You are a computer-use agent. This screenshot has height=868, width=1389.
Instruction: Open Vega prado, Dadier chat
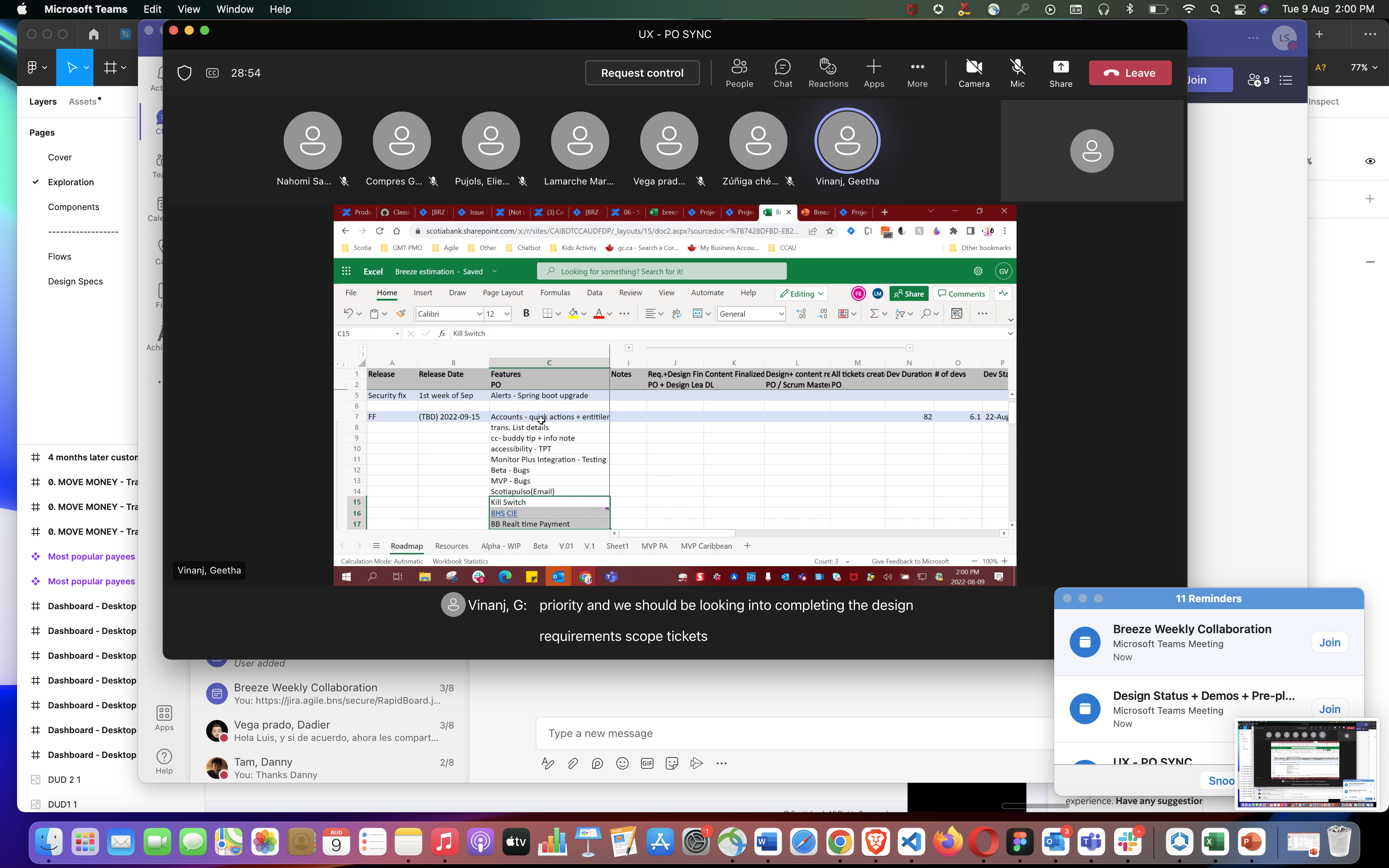330,731
